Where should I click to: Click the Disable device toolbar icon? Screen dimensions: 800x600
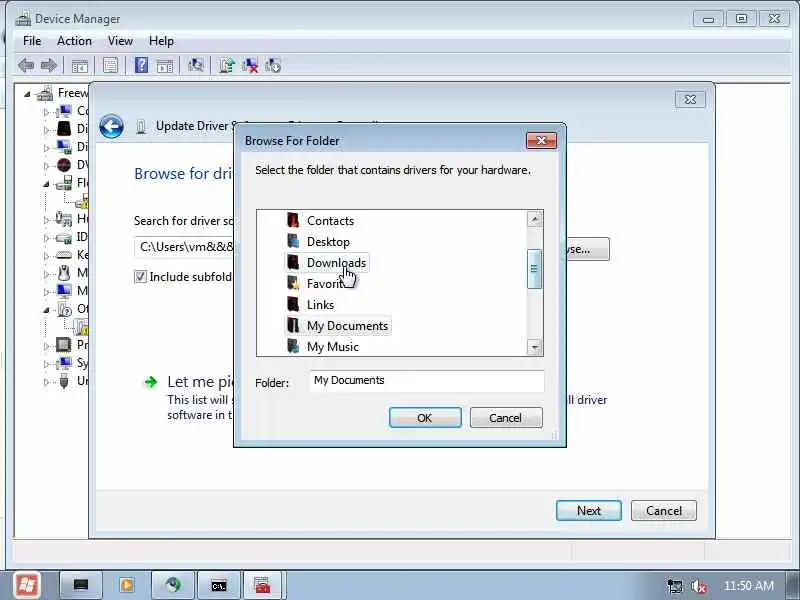click(273, 65)
